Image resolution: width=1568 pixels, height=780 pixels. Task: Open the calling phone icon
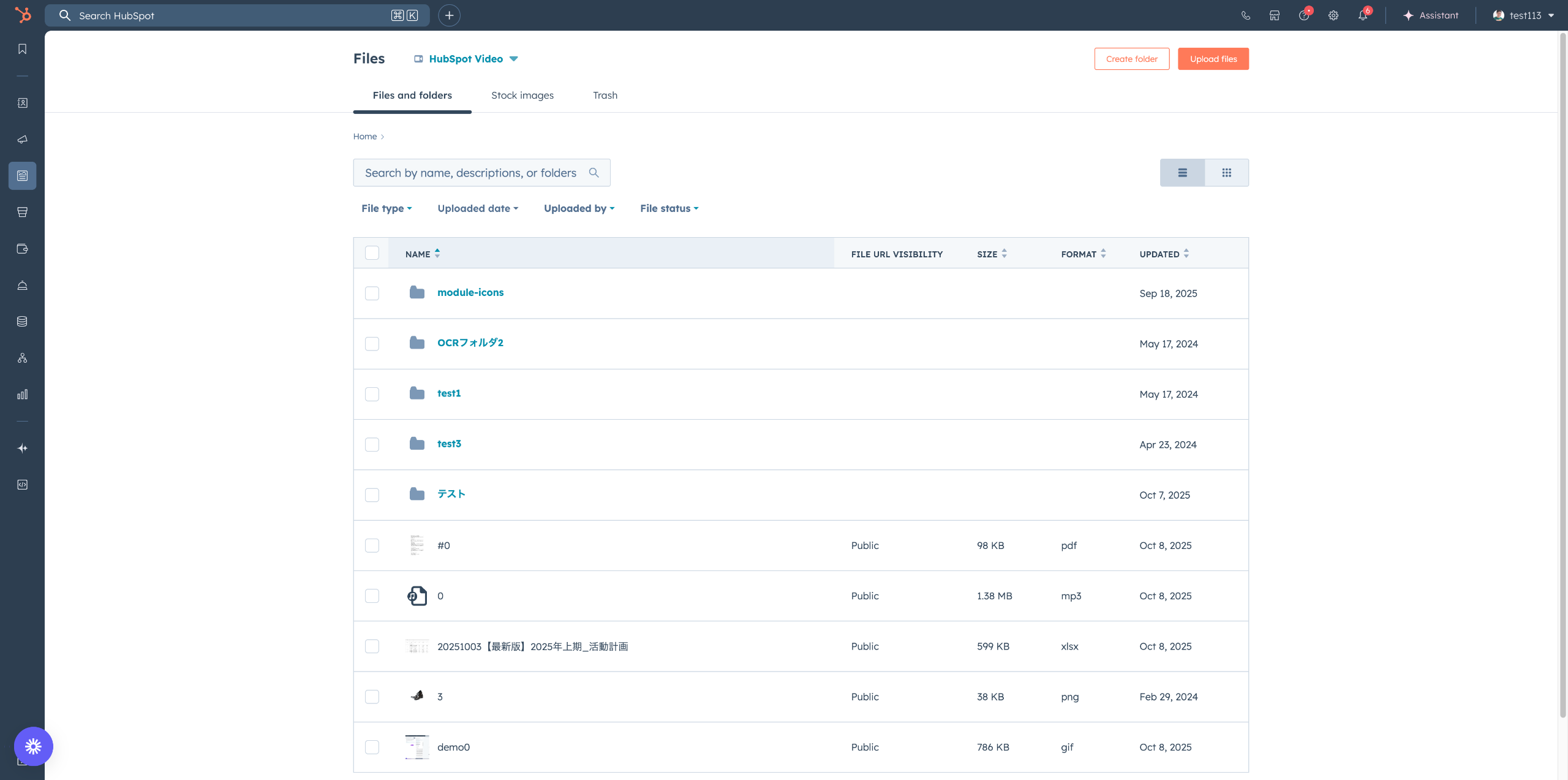[1245, 15]
